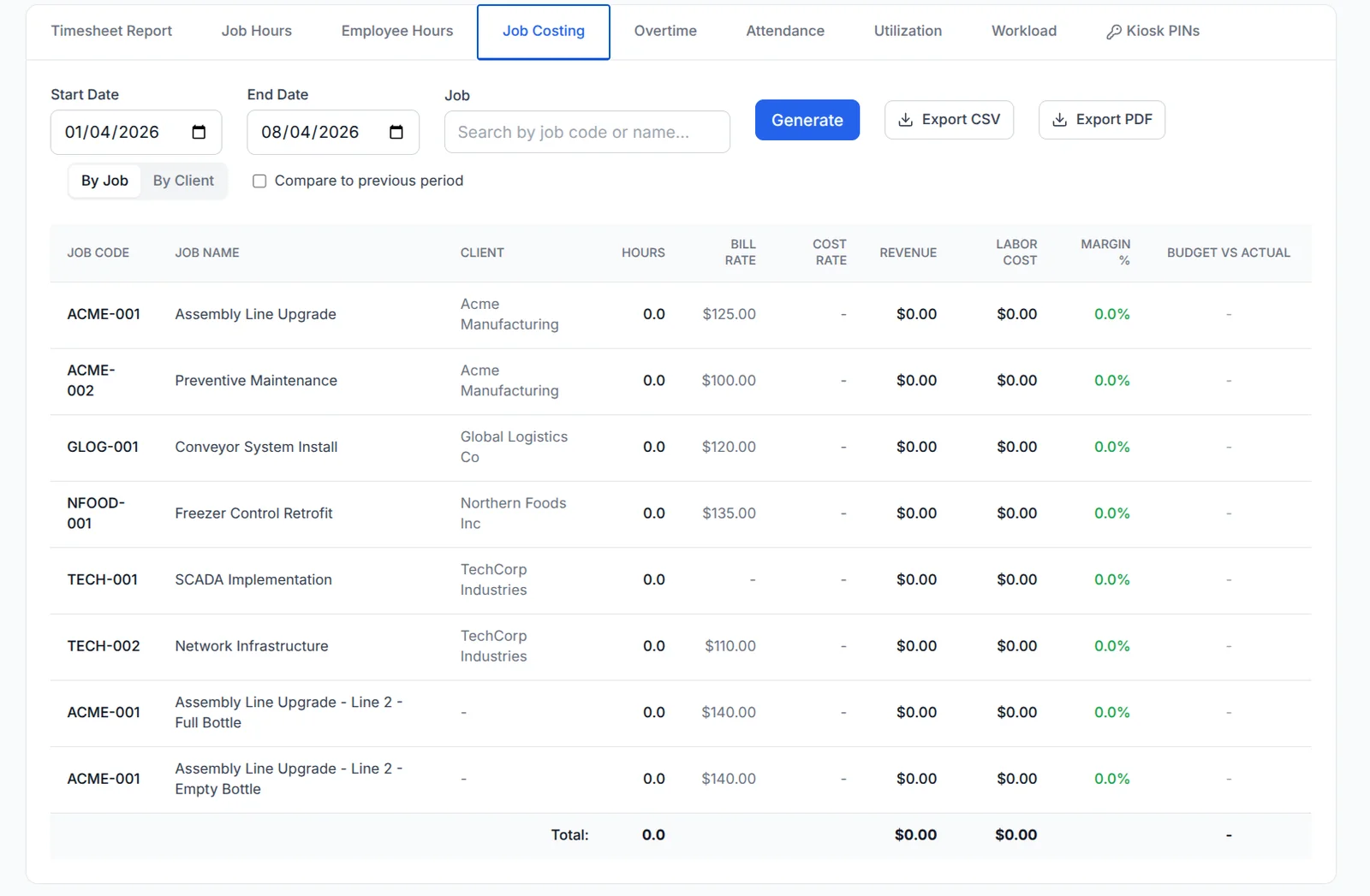
Task: Click the REVENUE column header
Action: 908,252
